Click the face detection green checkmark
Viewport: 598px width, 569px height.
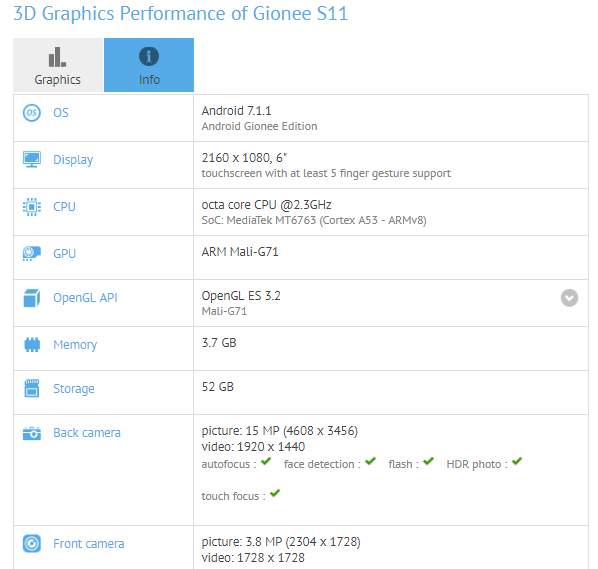[370, 462]
